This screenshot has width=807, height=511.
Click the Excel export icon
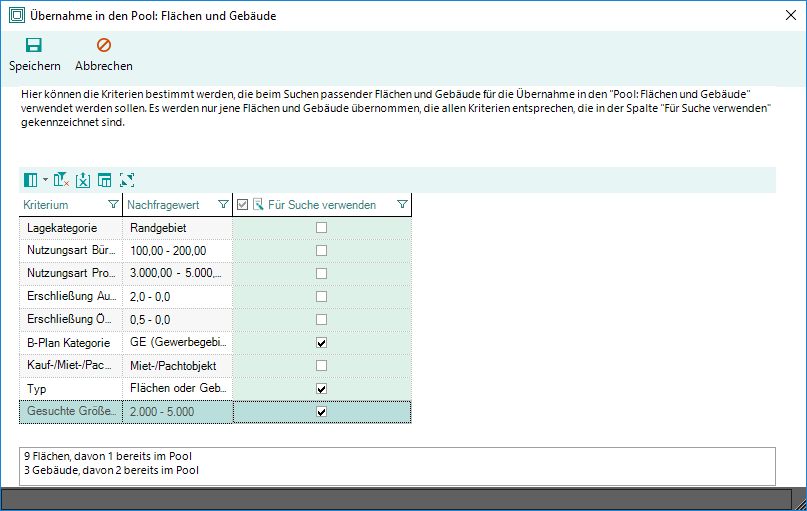coord(83,180)
